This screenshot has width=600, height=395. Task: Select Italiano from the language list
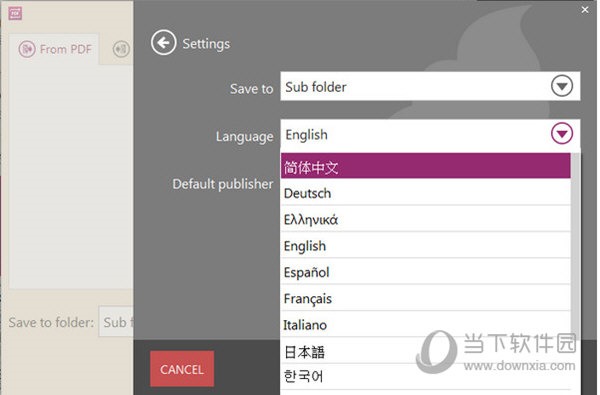click(x=426, y=325)
